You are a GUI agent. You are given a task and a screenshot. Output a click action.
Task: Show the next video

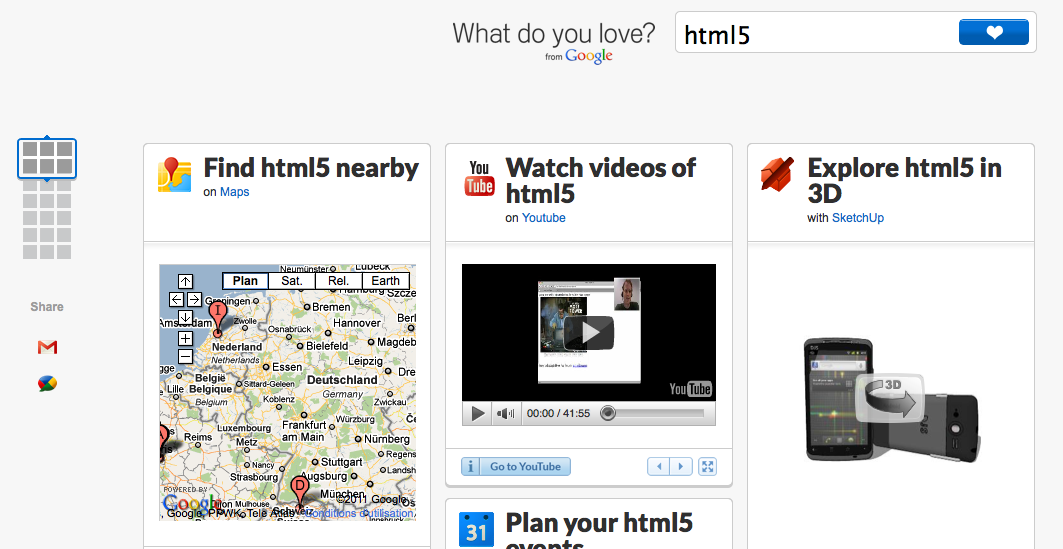click(681, 466)
